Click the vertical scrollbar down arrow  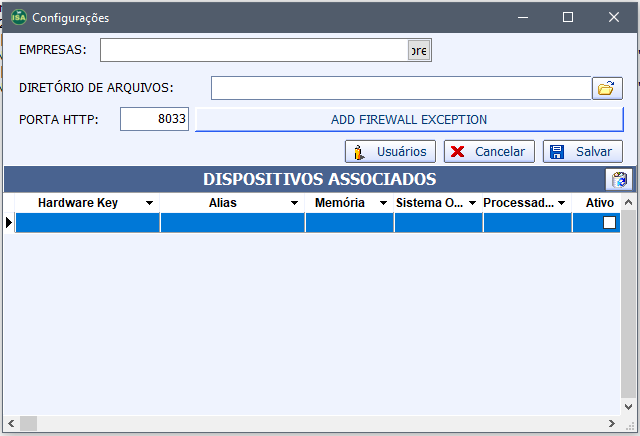coord(629,407)
